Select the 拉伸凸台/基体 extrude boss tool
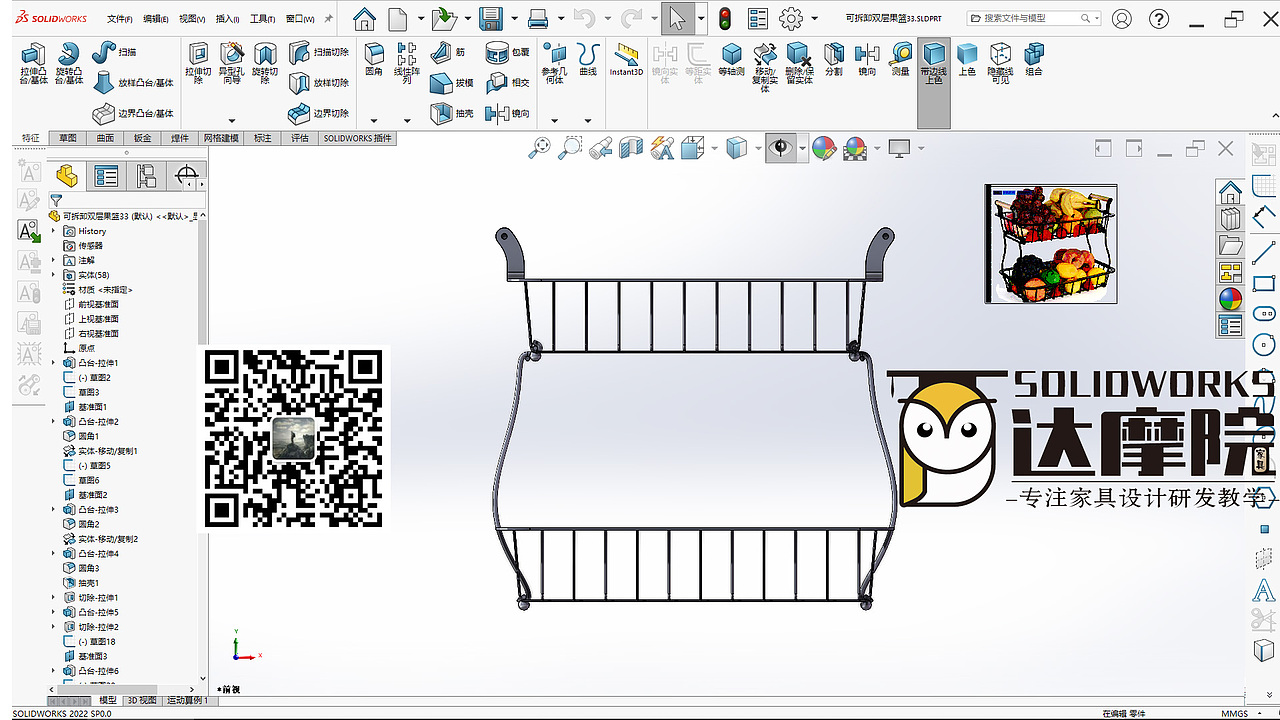1280x720 pixels. (34, 65)
